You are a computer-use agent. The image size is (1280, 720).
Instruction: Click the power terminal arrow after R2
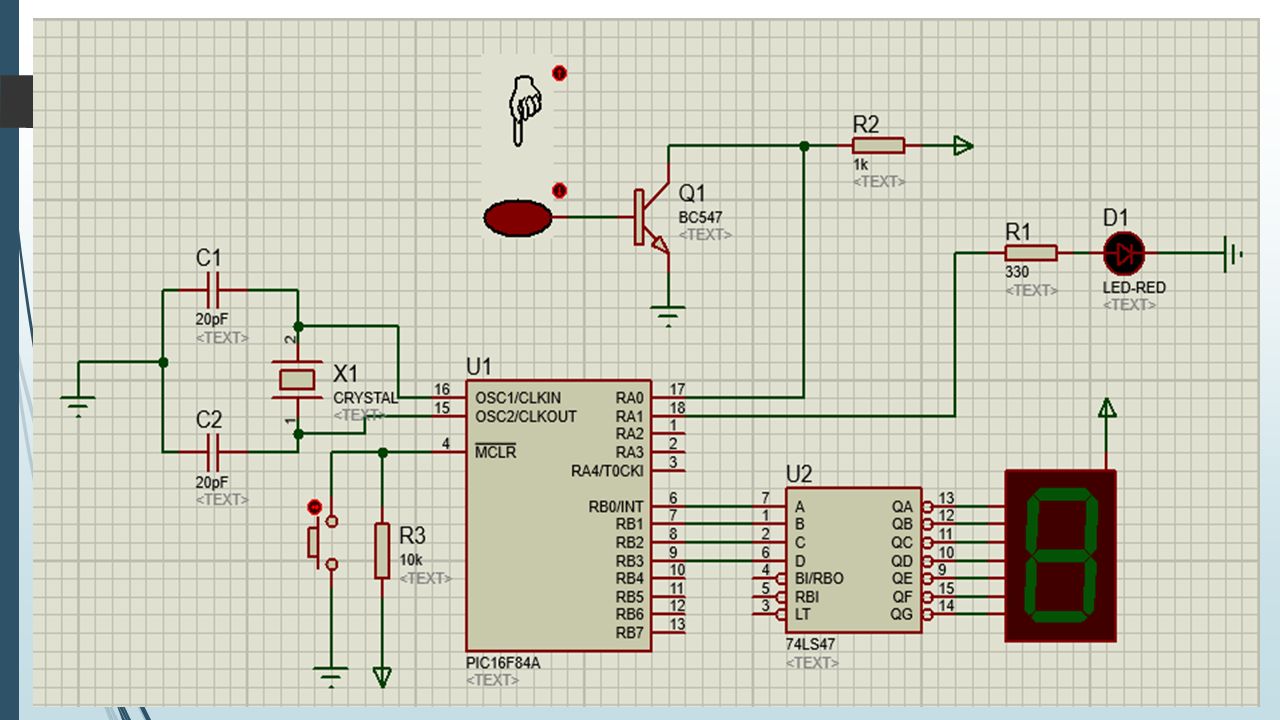(961, 146)
